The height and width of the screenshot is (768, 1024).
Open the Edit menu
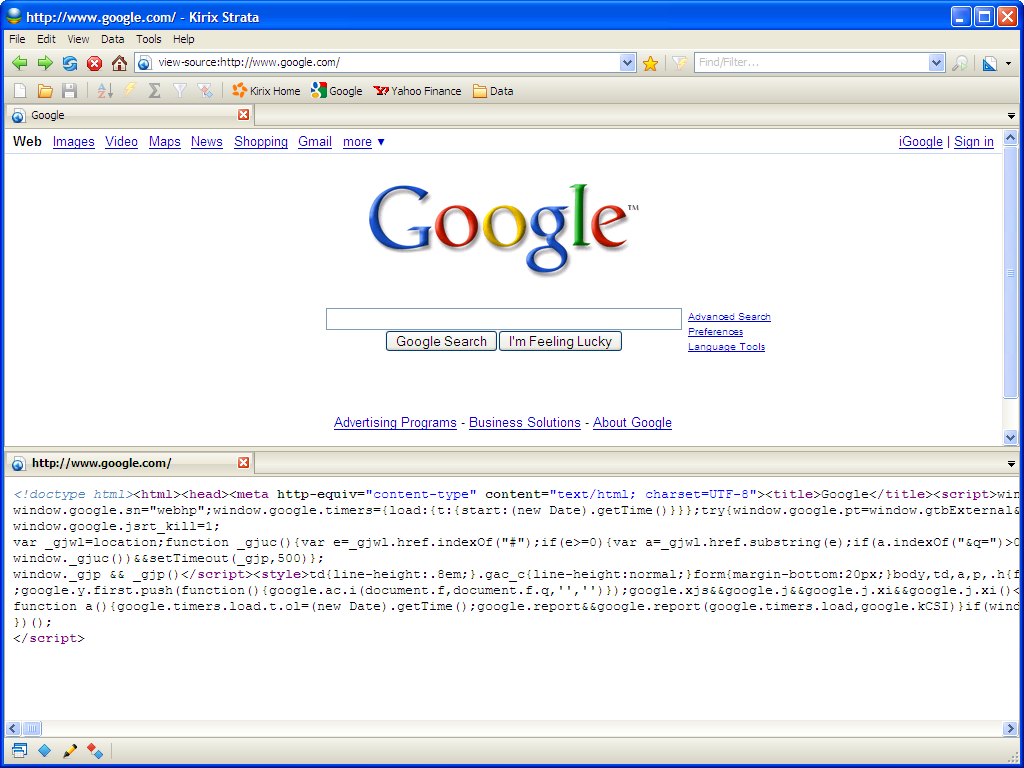point(46,39)
